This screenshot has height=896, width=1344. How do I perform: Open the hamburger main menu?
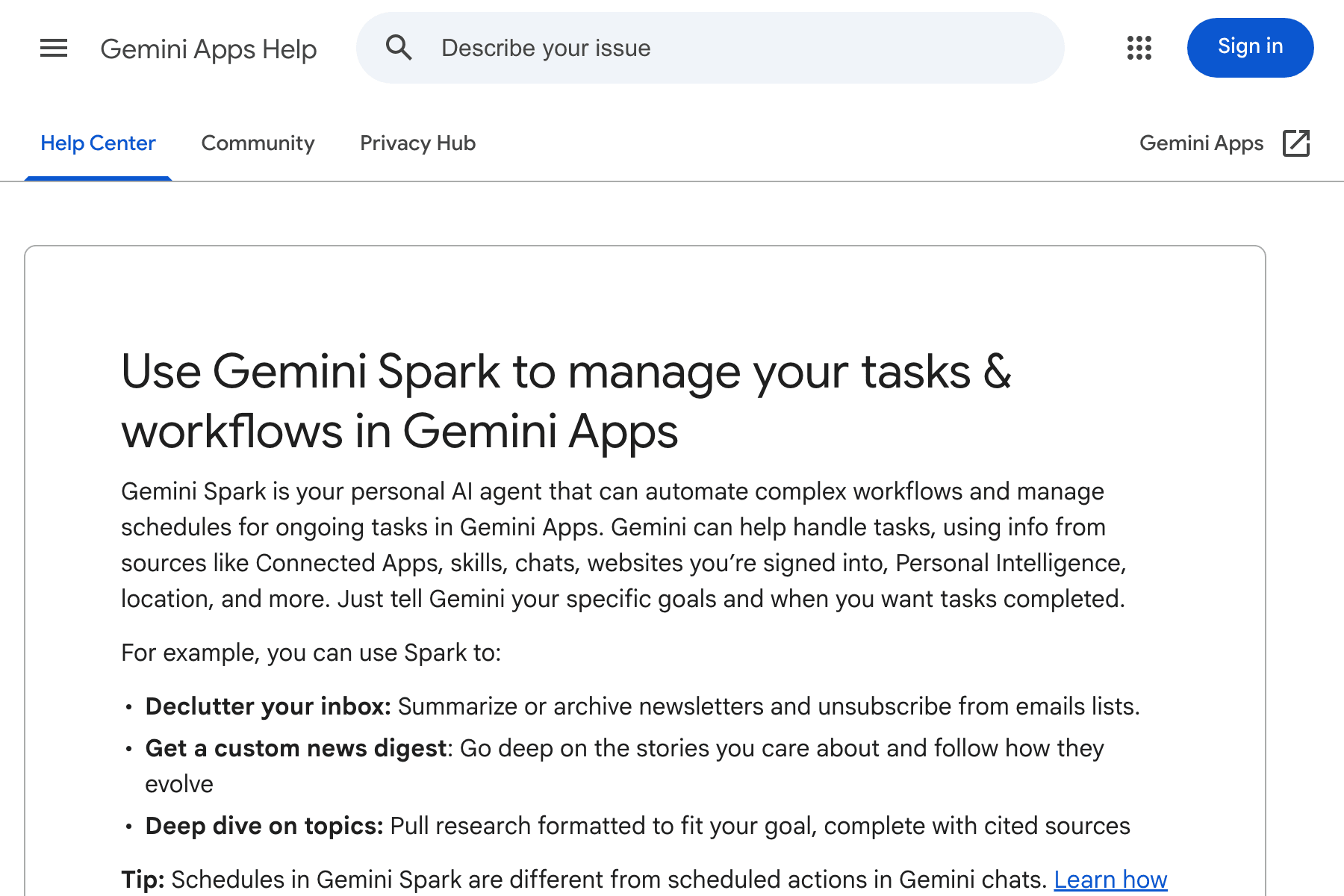tap(54, 49)
